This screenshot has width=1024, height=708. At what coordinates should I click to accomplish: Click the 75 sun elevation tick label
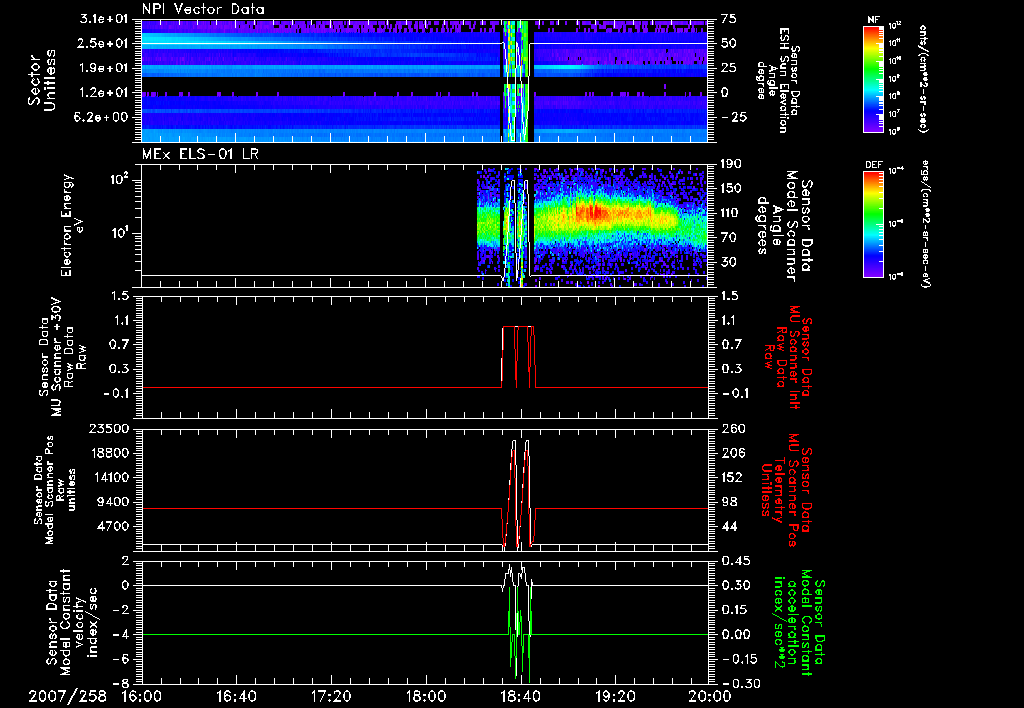pos(728,19)
